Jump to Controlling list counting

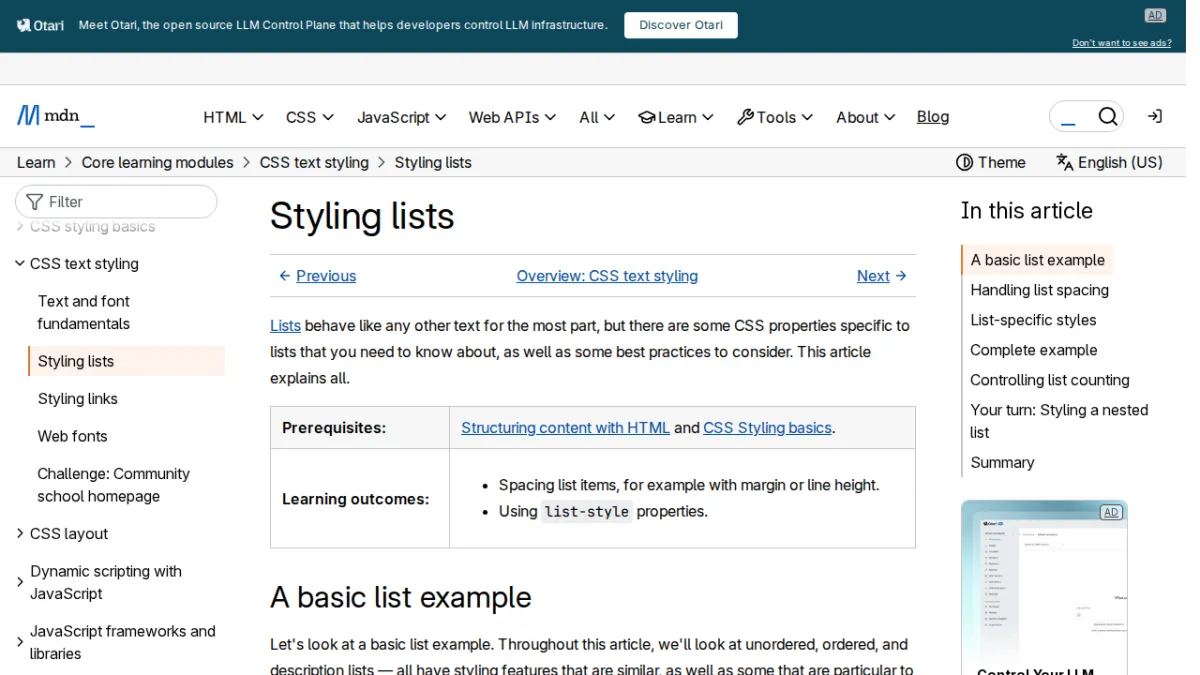point(1049,380)
